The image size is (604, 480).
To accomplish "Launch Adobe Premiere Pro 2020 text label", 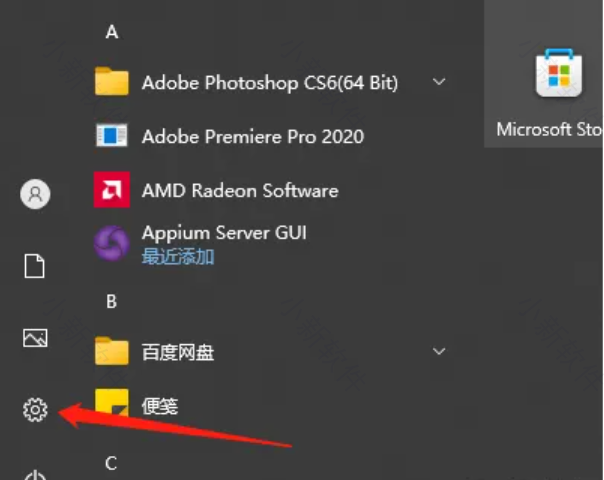I will [x=252, y=136].
